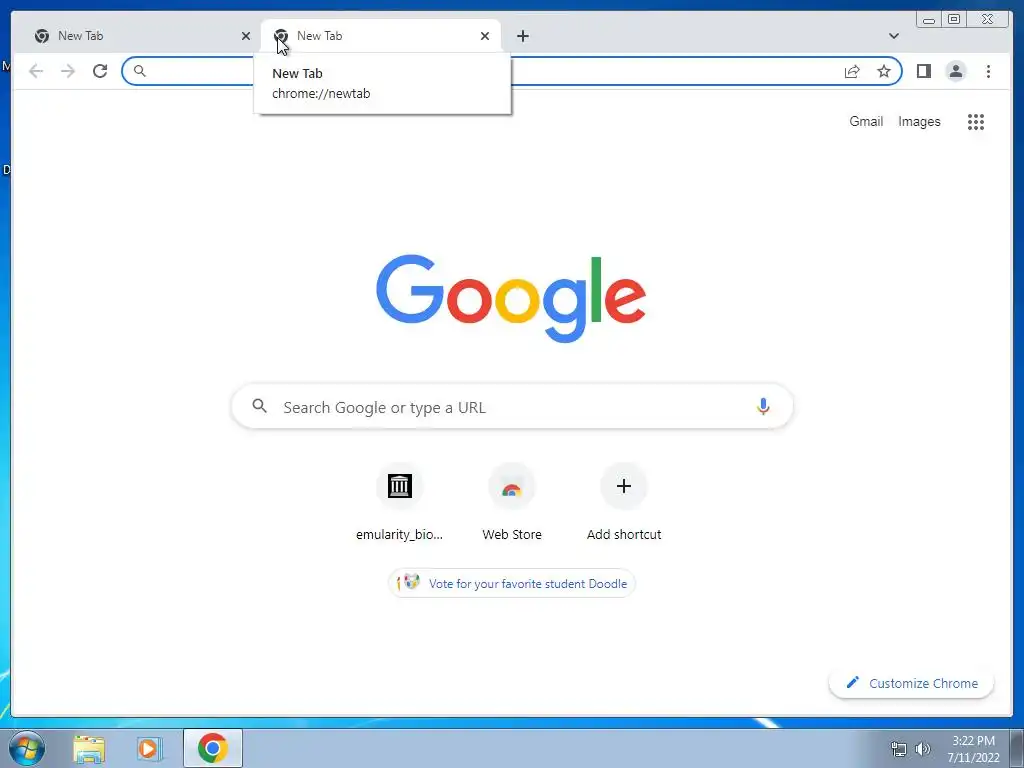The image size is (1024, 768).
Task: Click the Add shortcut plus tile
Action: coord(624,502)
